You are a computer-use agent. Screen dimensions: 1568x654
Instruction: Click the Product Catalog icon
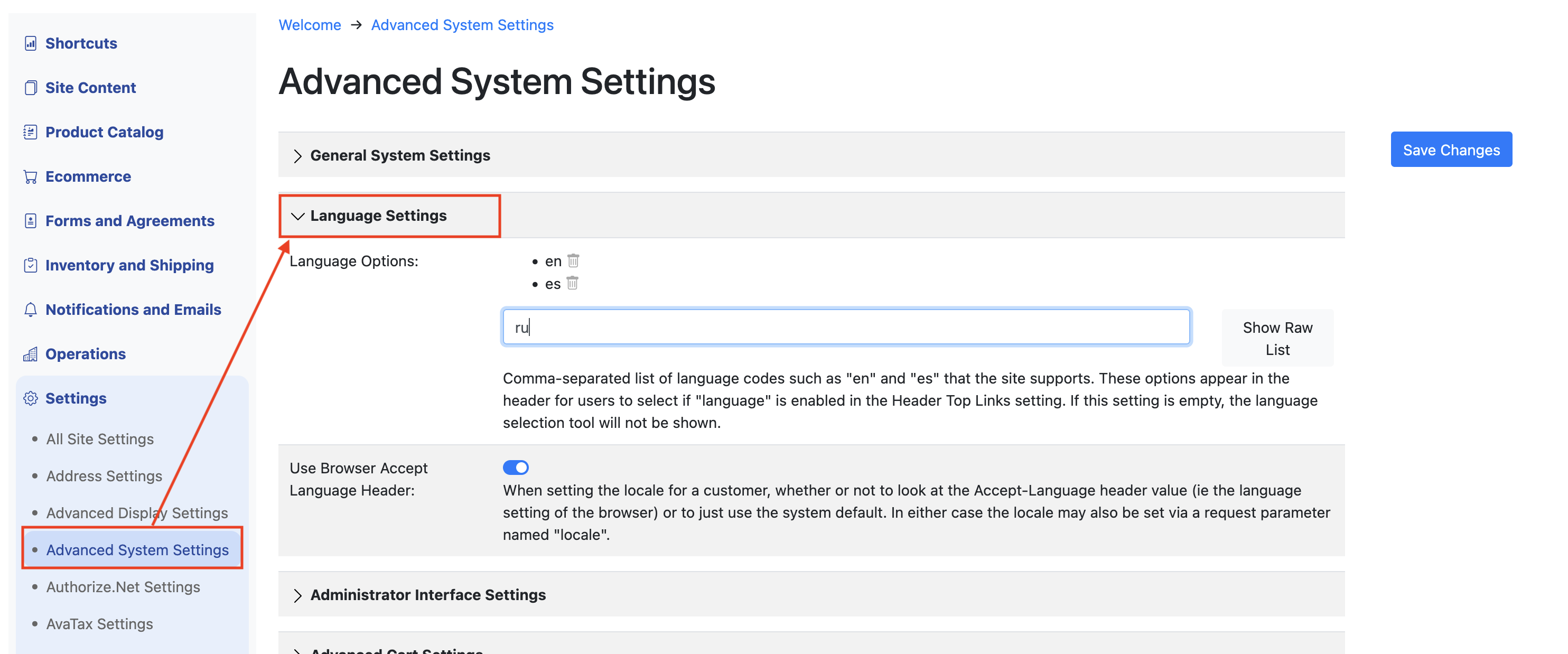pos(31,132)
